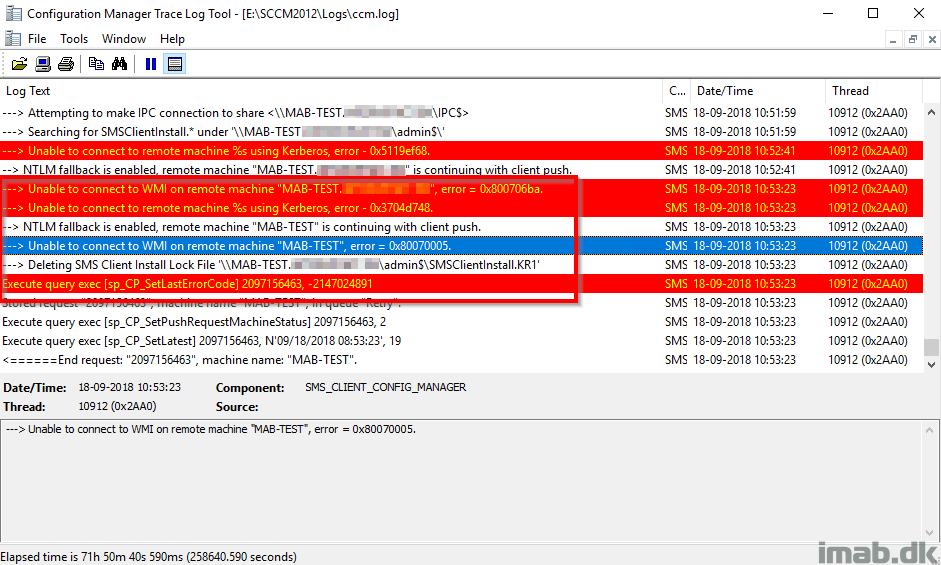Viewport: 941px width, 565px height.
Task: Open the Tools menu
Action: pyautogui.click(x=74, y=39)
